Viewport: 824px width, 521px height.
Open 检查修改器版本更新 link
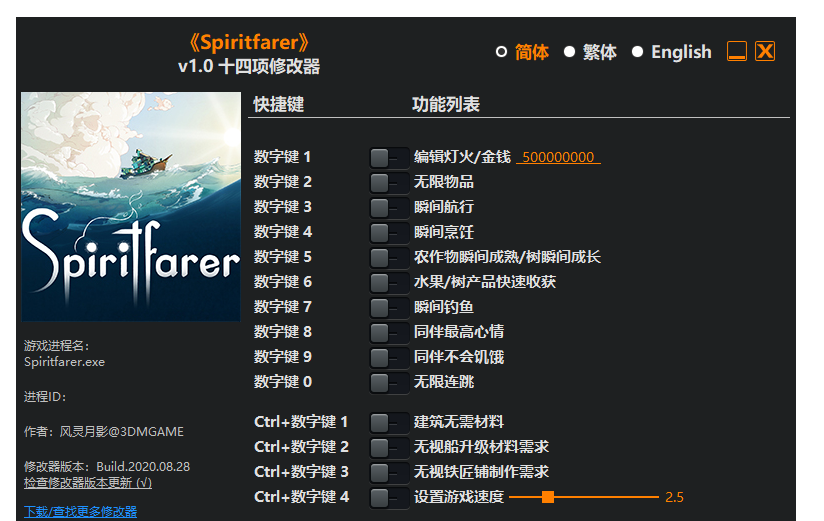(x=88, y=483)
